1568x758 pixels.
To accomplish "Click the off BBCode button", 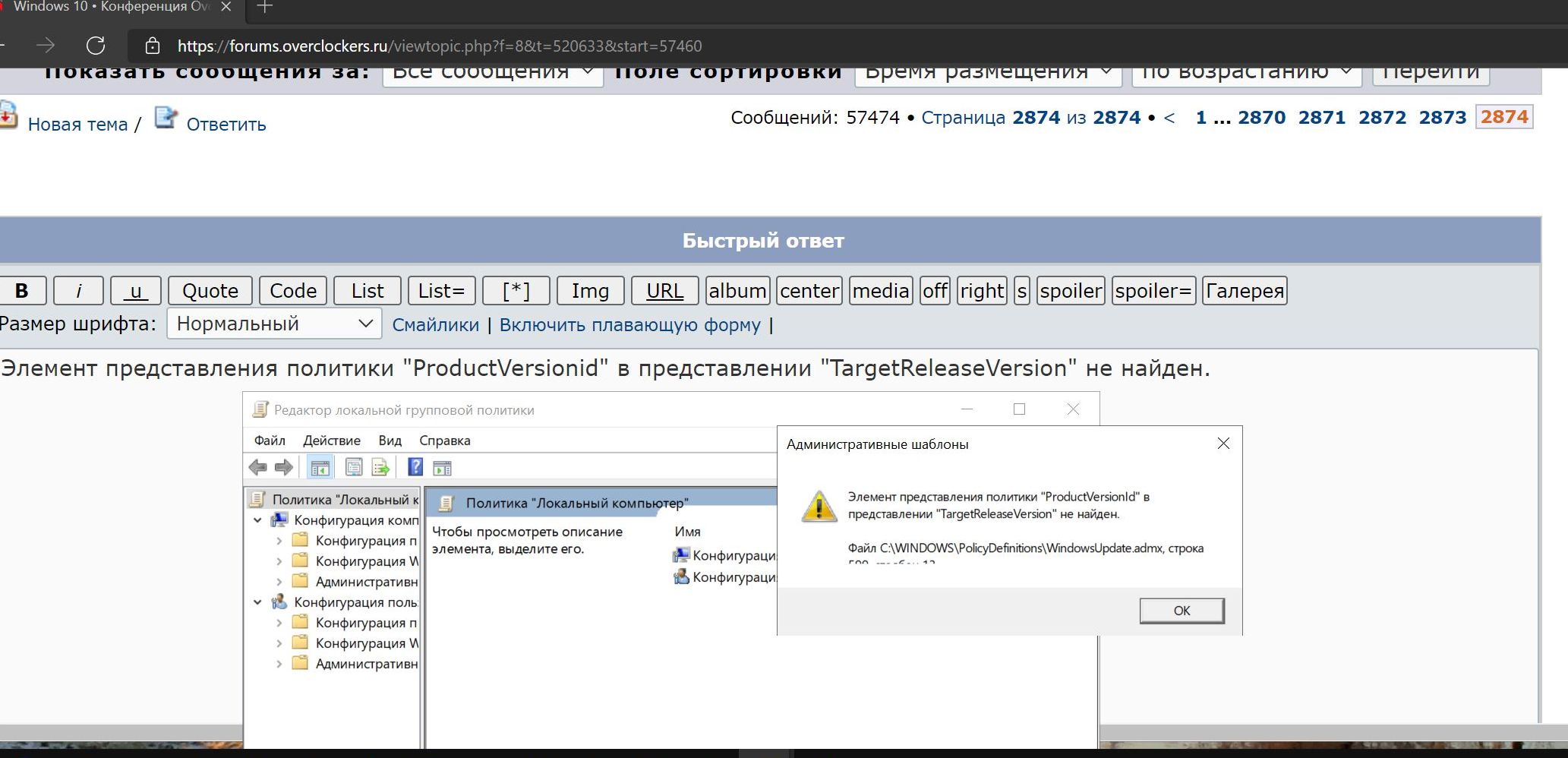I will 935,291.
